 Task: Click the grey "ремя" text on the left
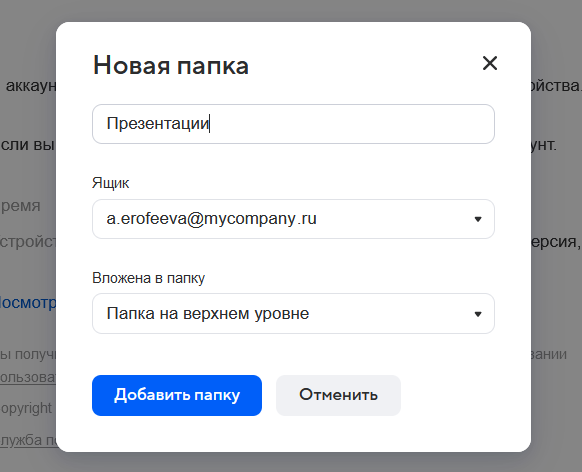click(x=20, y=206)
